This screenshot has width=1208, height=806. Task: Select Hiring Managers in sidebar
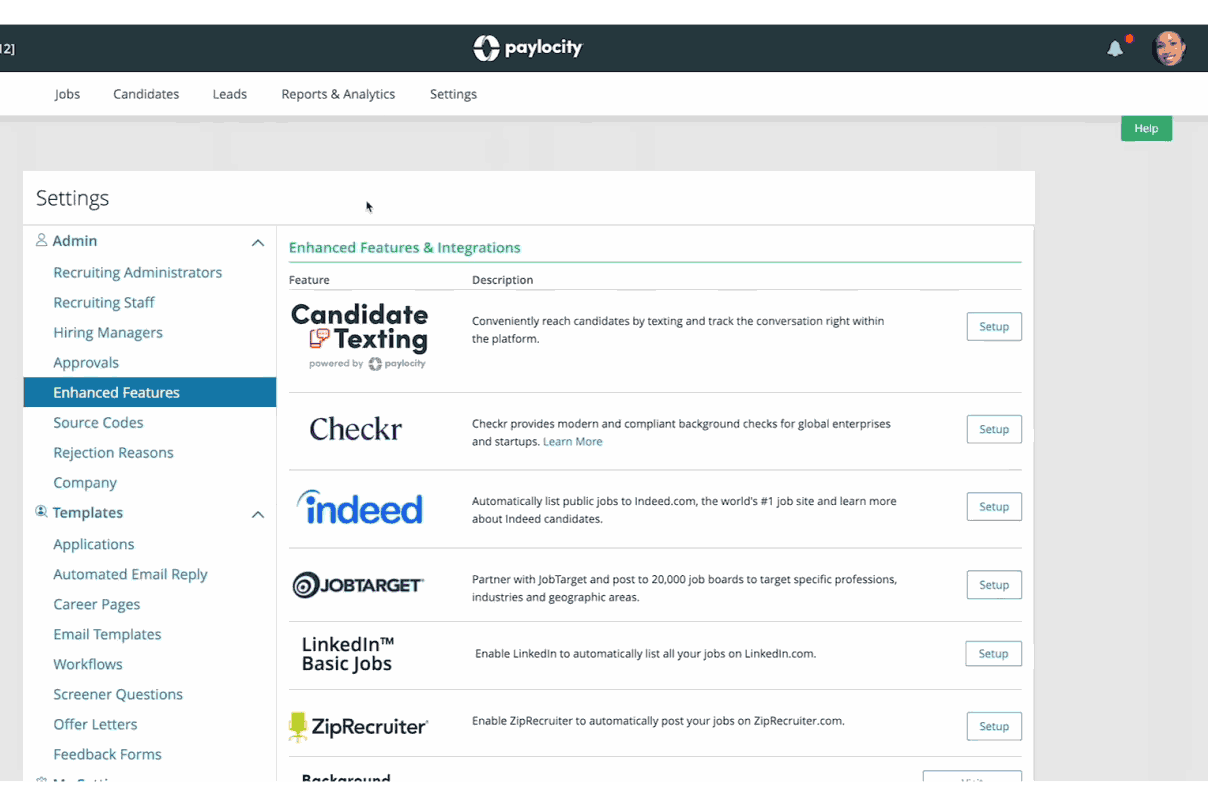click(108, 332)
